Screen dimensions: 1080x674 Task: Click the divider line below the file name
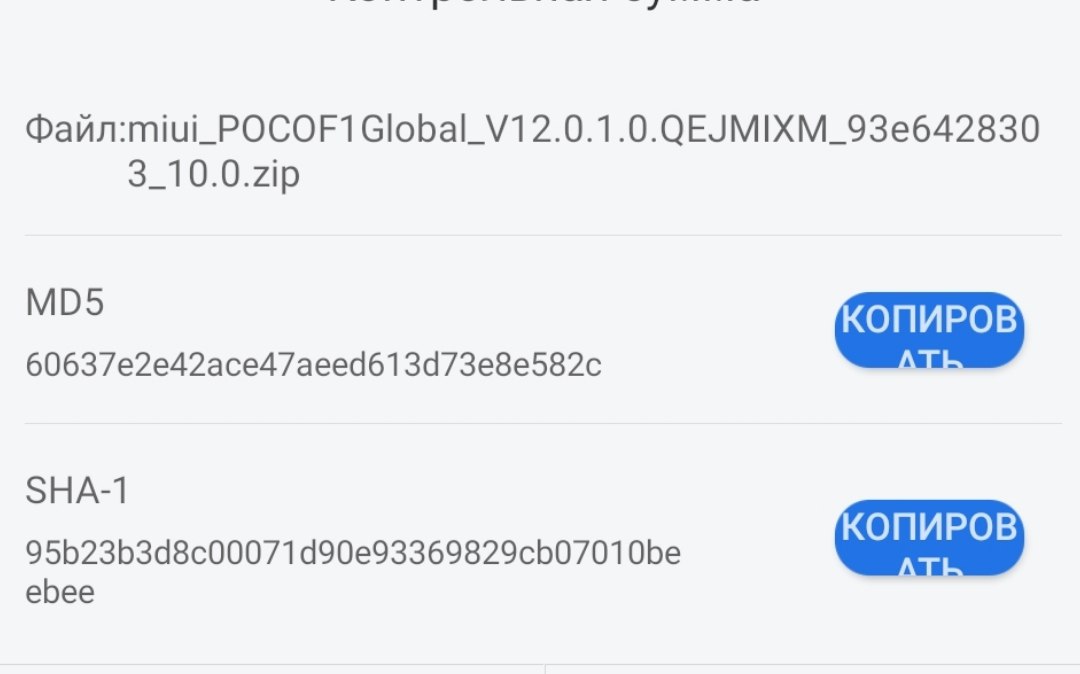coord(543,235)
